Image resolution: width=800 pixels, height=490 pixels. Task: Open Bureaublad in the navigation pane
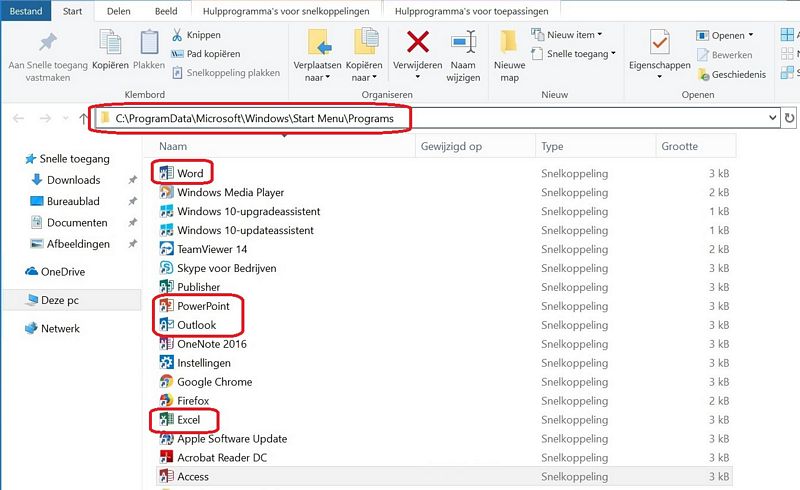click(x=73, y=201)
